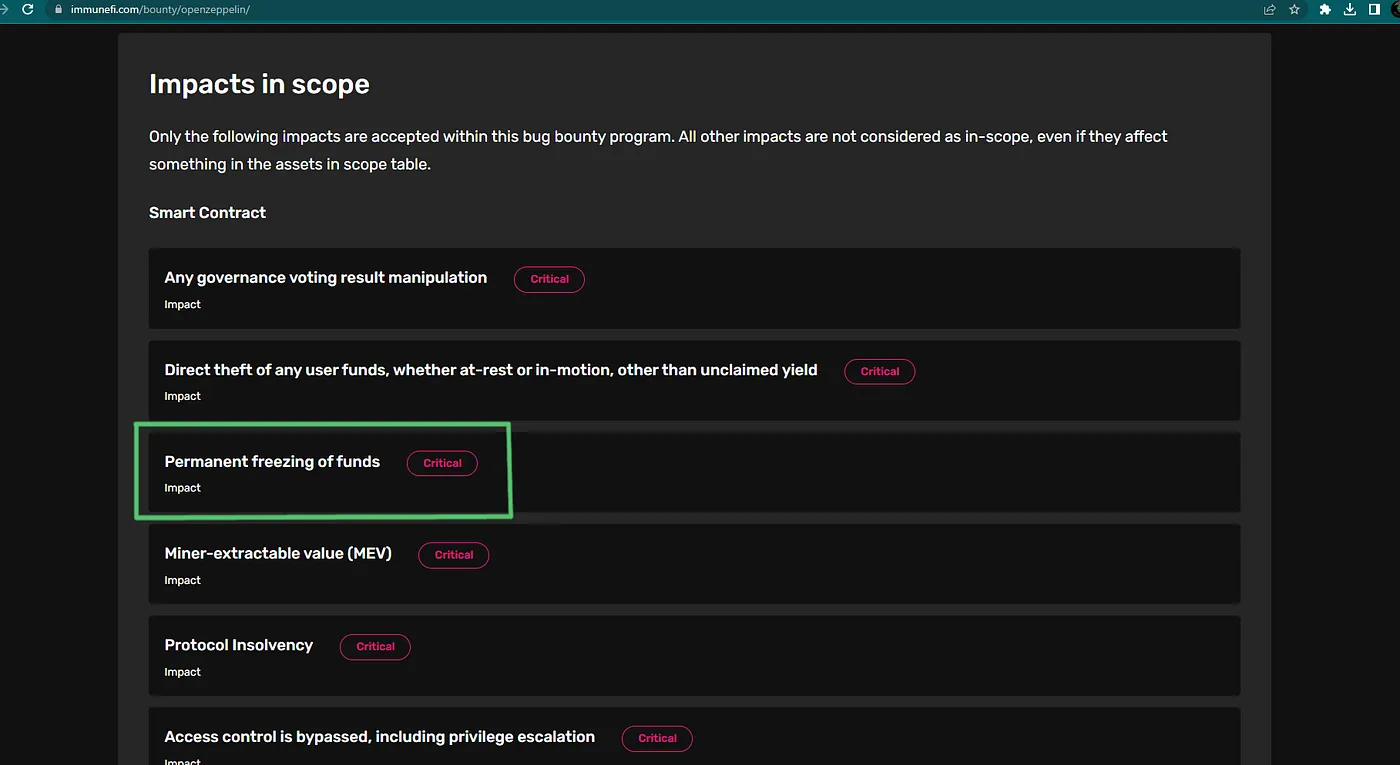
Task: Click the share page icon
Action: click(1270, 10)
